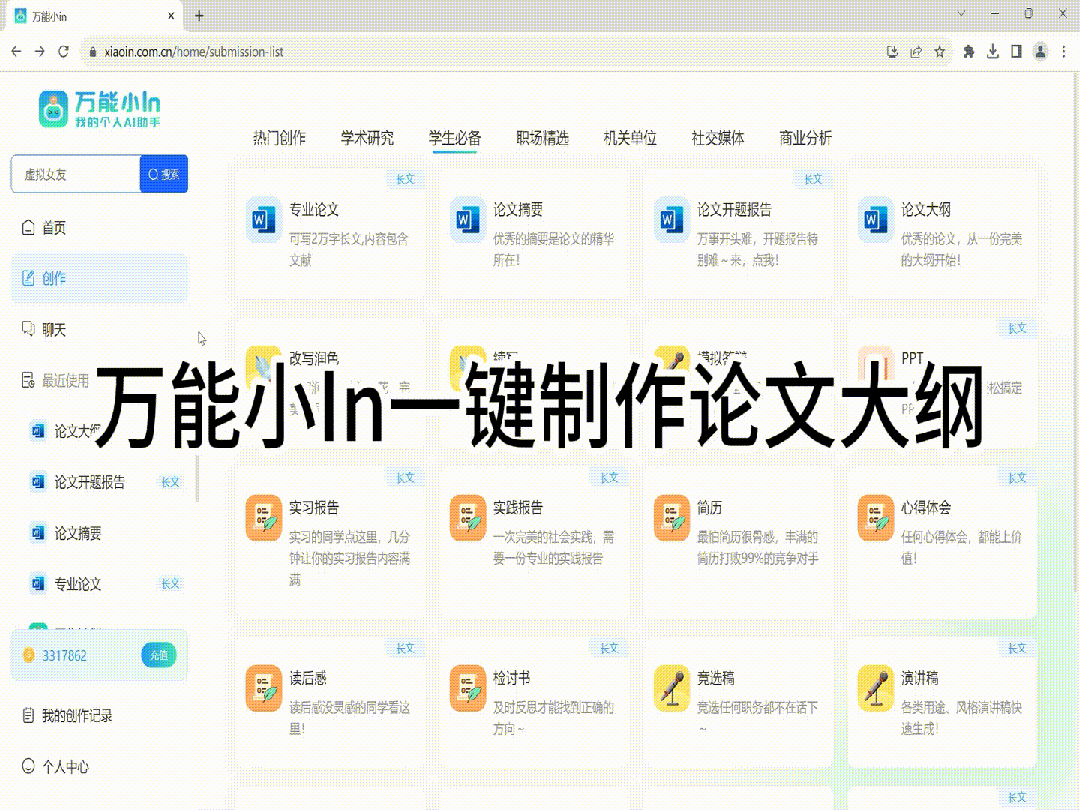Image resolution: width=1080 pixels, height=810 pixels.
Task: Click the browser bookmark star icon
Action: click(x=939, y=51)
